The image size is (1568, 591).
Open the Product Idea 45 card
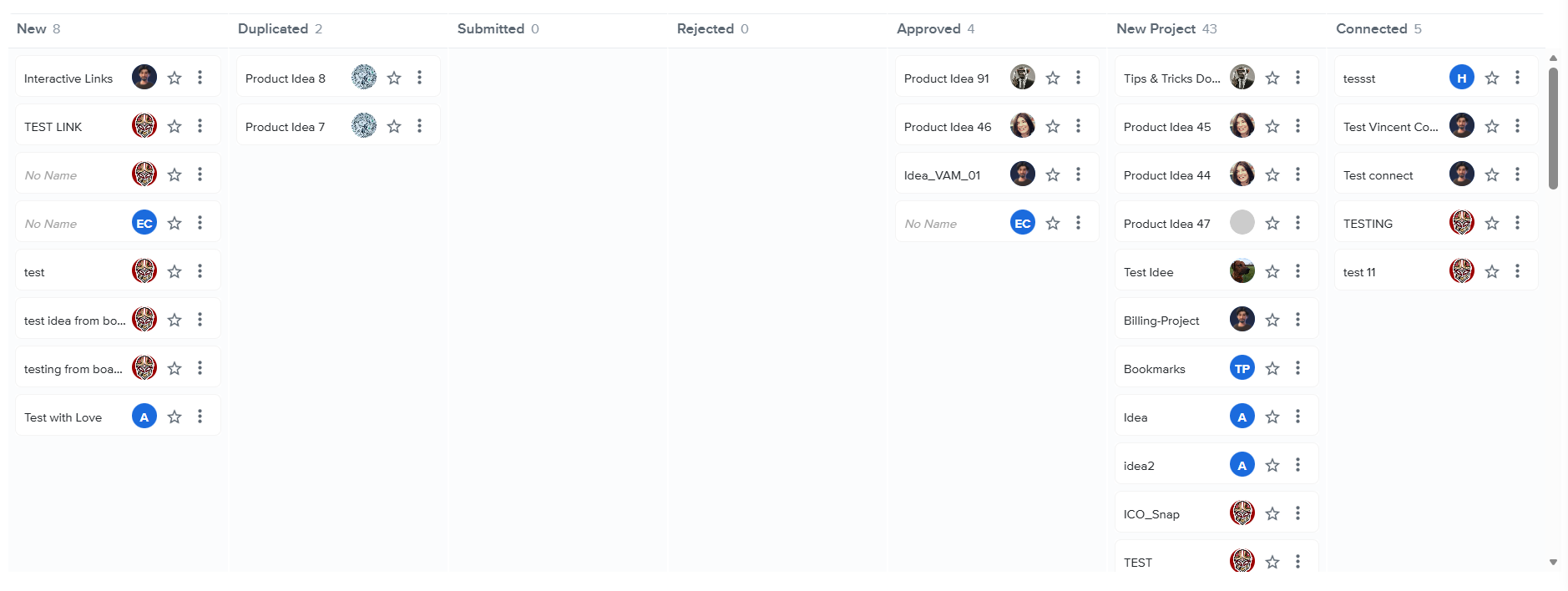coord(1216,126)
